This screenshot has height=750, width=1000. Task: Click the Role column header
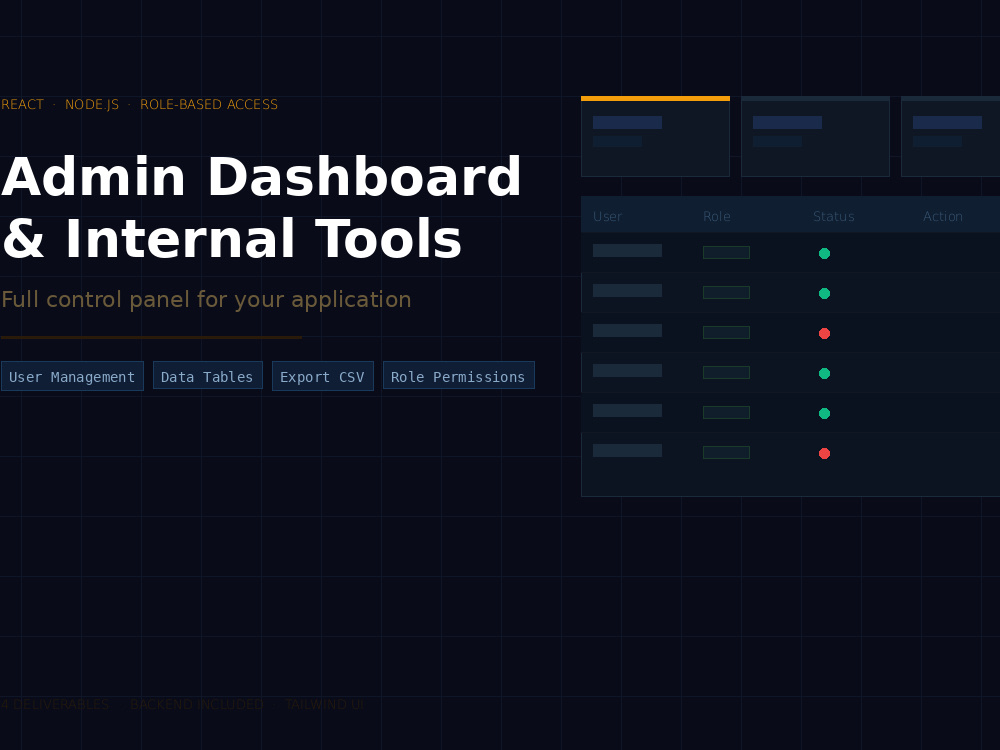717,216
